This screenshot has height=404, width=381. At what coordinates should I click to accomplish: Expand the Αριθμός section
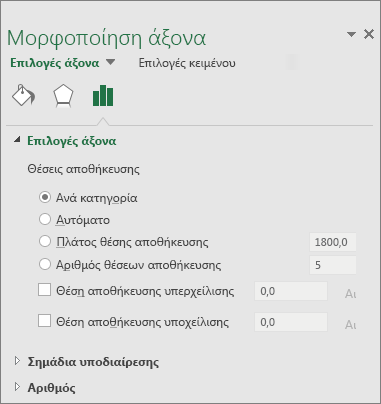(17, 387)
